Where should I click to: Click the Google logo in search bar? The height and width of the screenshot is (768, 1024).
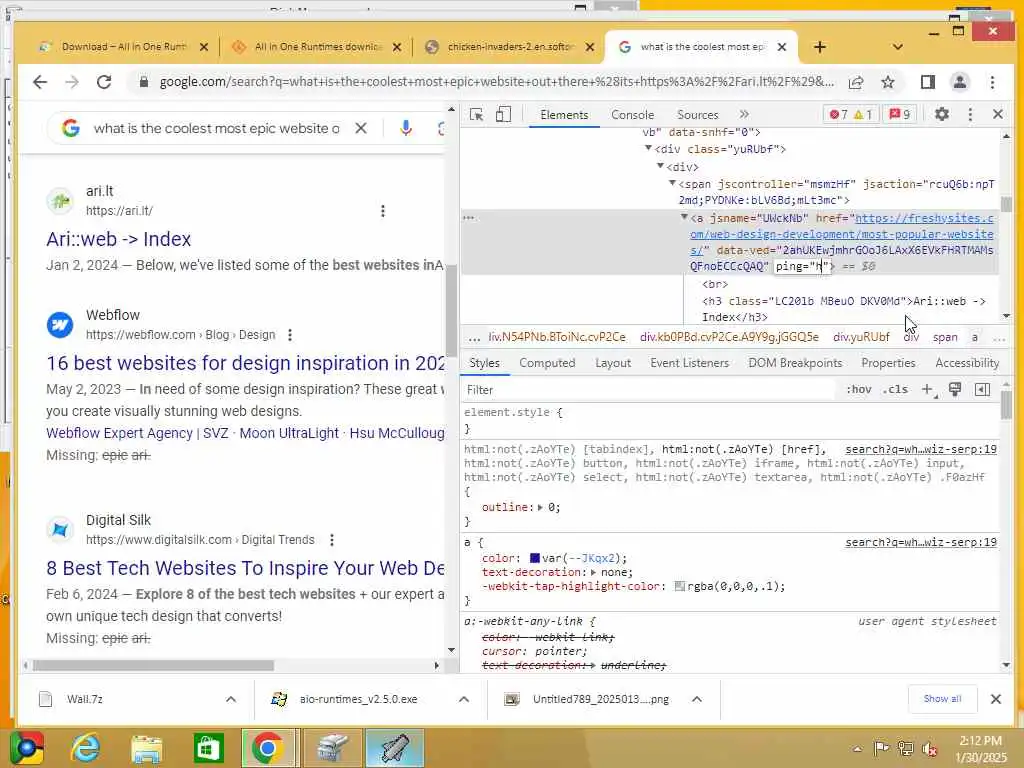pyautogui.click(x=71, y=129)
